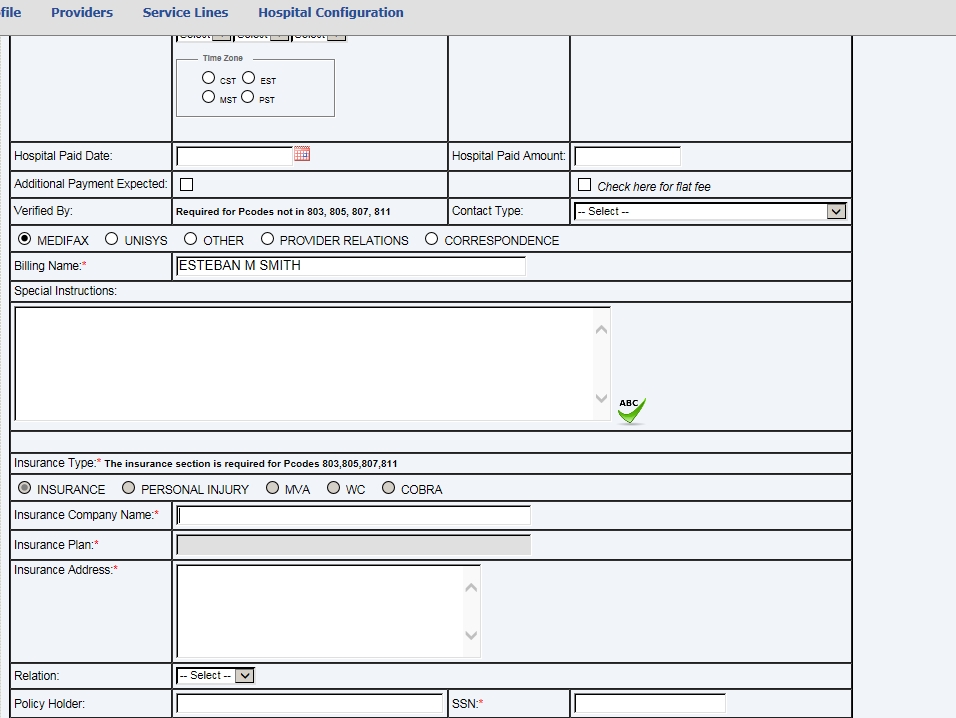Image resolution: width=956 pixels, height=718 pixels.
Task: Click the Insurance Company Name field
Action: (x=353, y=516)
